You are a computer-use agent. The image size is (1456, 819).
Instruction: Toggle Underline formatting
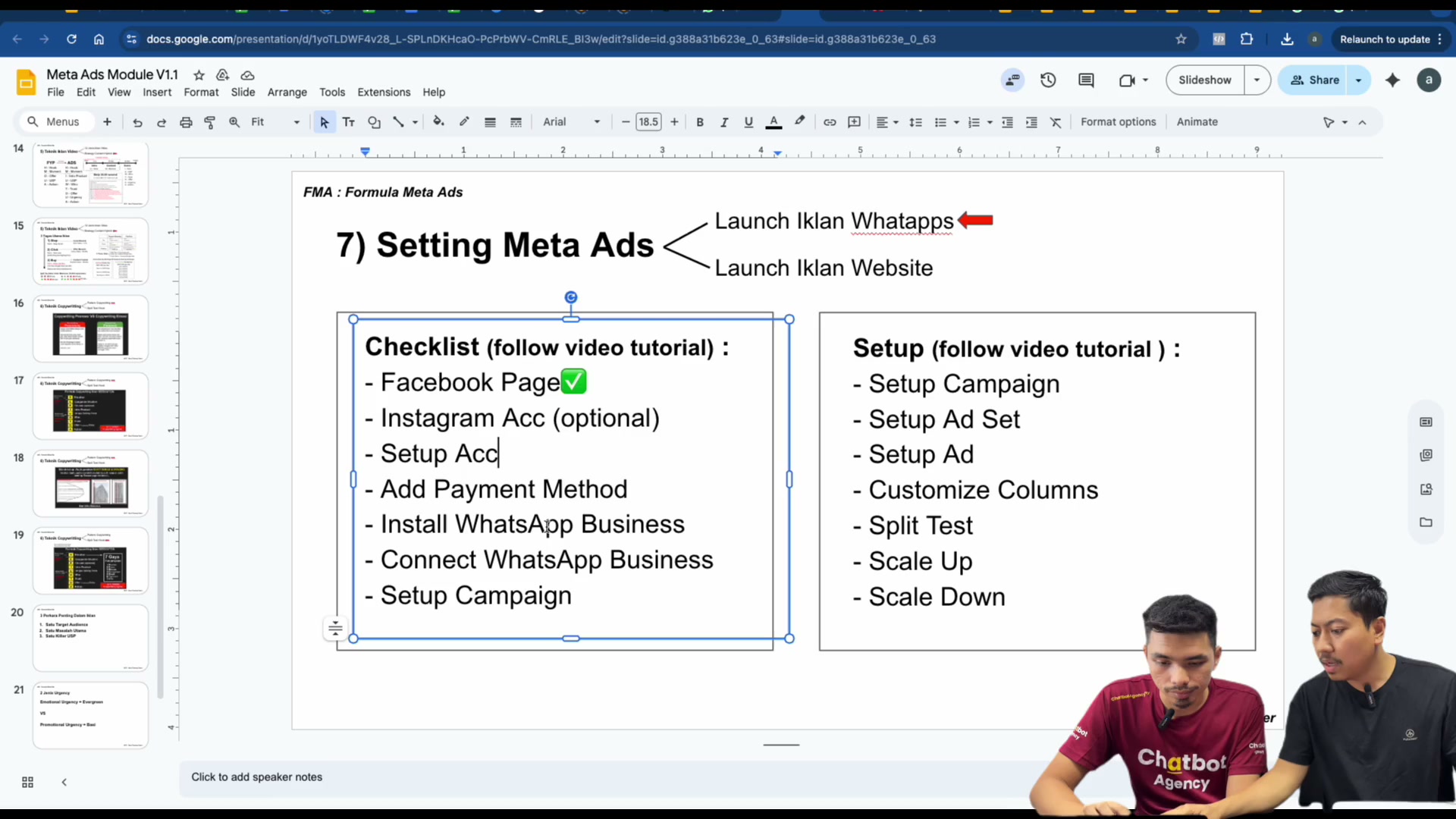[x=748, y=122]
